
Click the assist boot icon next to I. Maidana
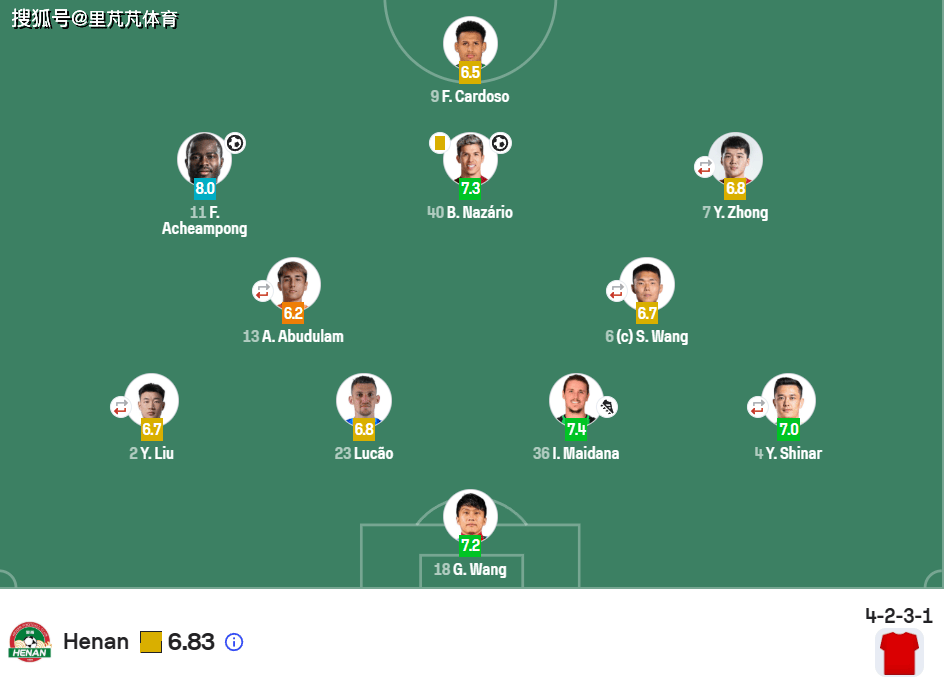click(607, 407)
